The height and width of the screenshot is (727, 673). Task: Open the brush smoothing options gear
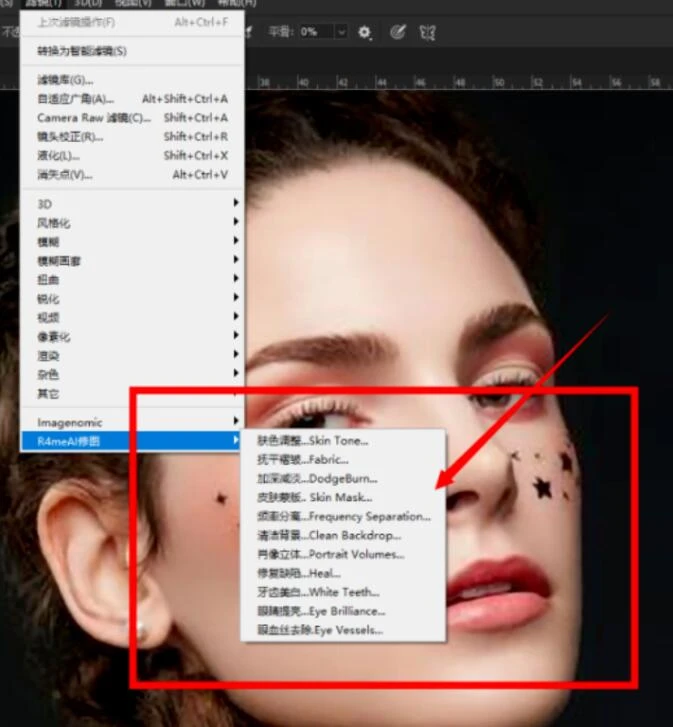pyautogui.click(x=365, y=32)
